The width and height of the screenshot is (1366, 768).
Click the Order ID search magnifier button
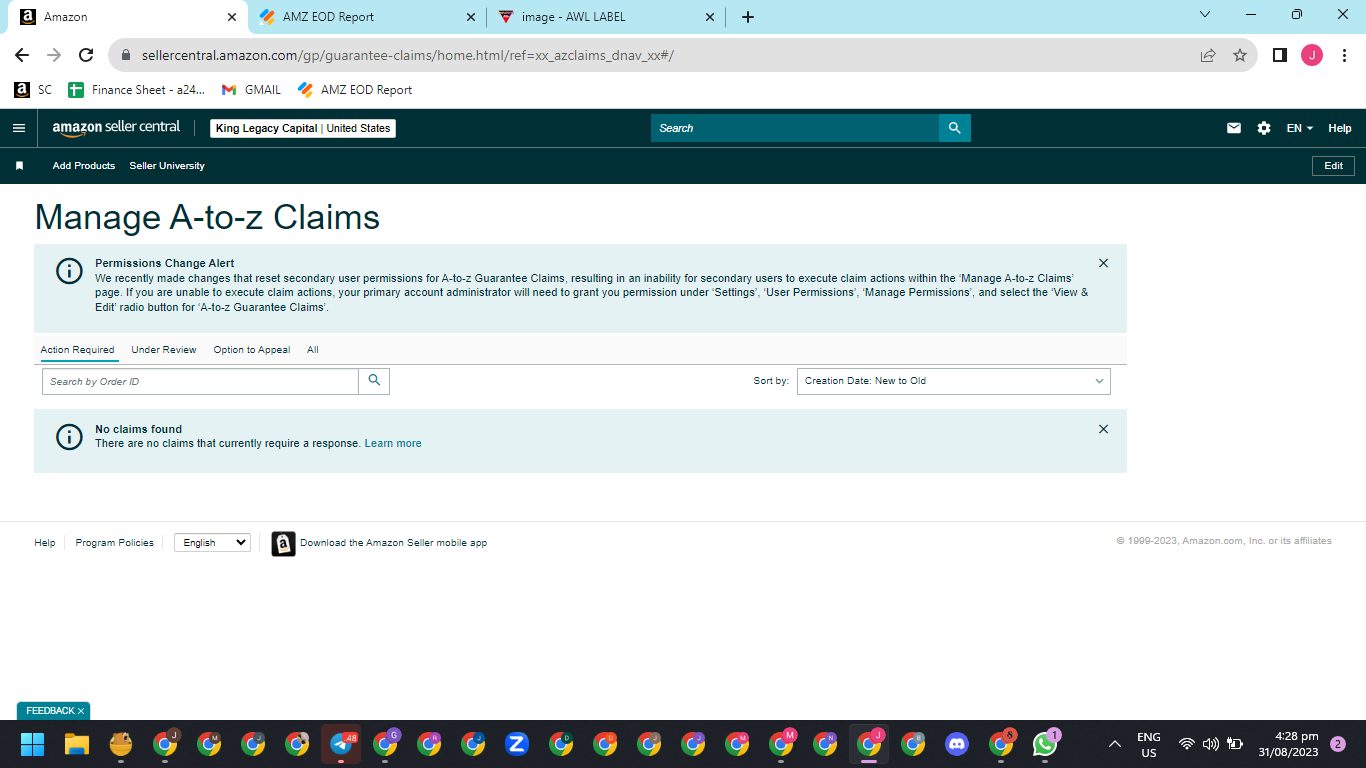point(374,381)
